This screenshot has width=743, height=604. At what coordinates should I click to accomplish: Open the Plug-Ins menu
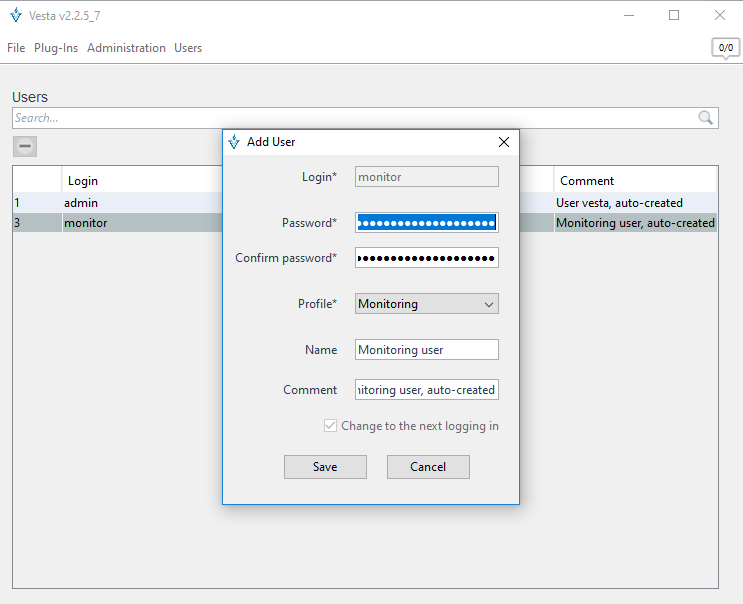(x=57, y=48)
